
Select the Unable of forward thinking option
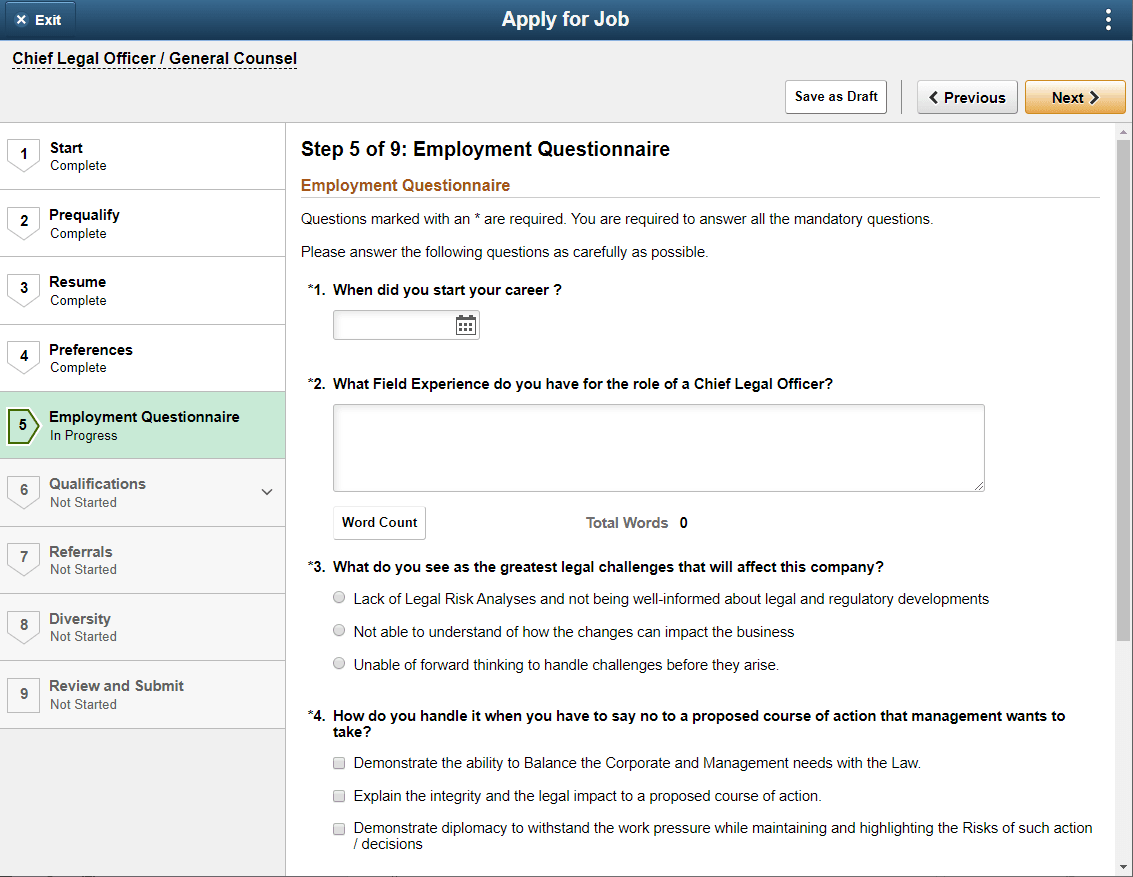[339, 663]
